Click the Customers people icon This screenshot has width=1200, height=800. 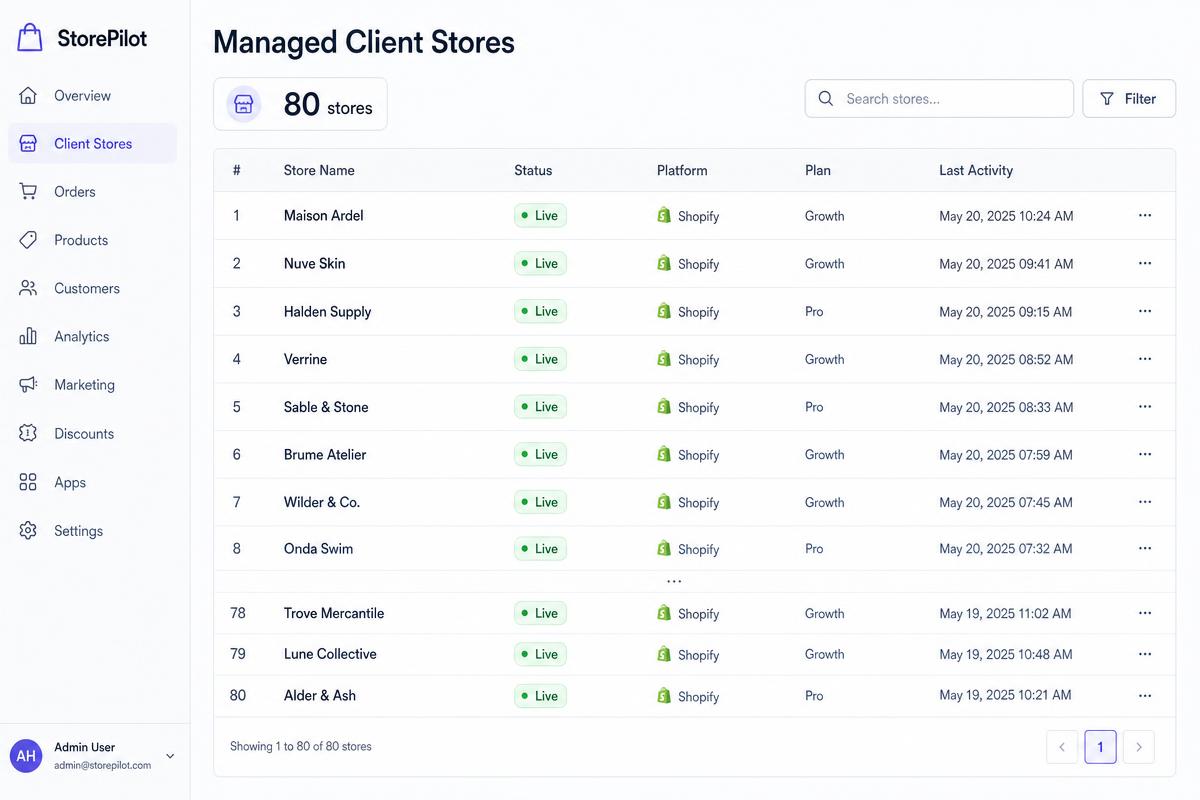(x=28, y=288)
